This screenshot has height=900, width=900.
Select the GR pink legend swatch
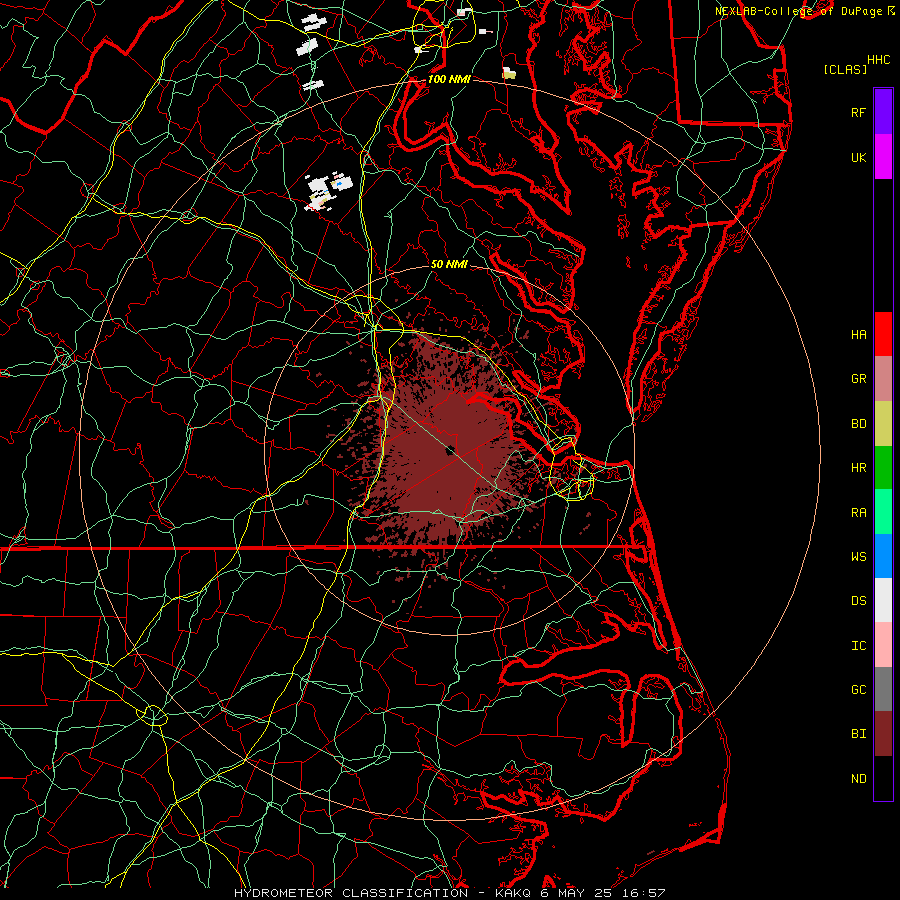point(883,378)
